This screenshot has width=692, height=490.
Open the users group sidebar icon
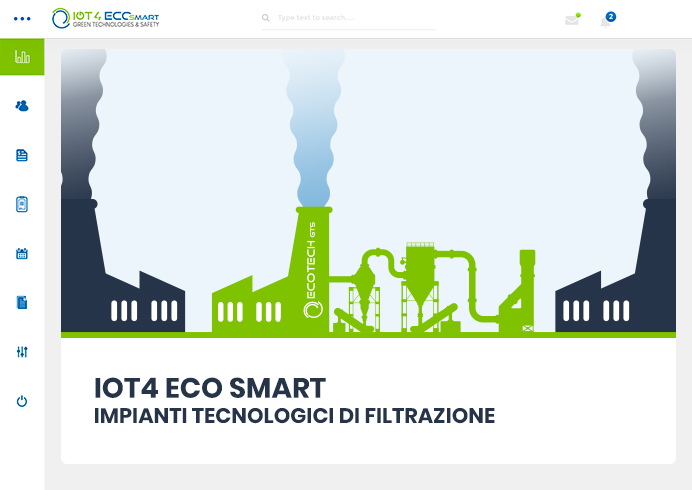point(22,106)
